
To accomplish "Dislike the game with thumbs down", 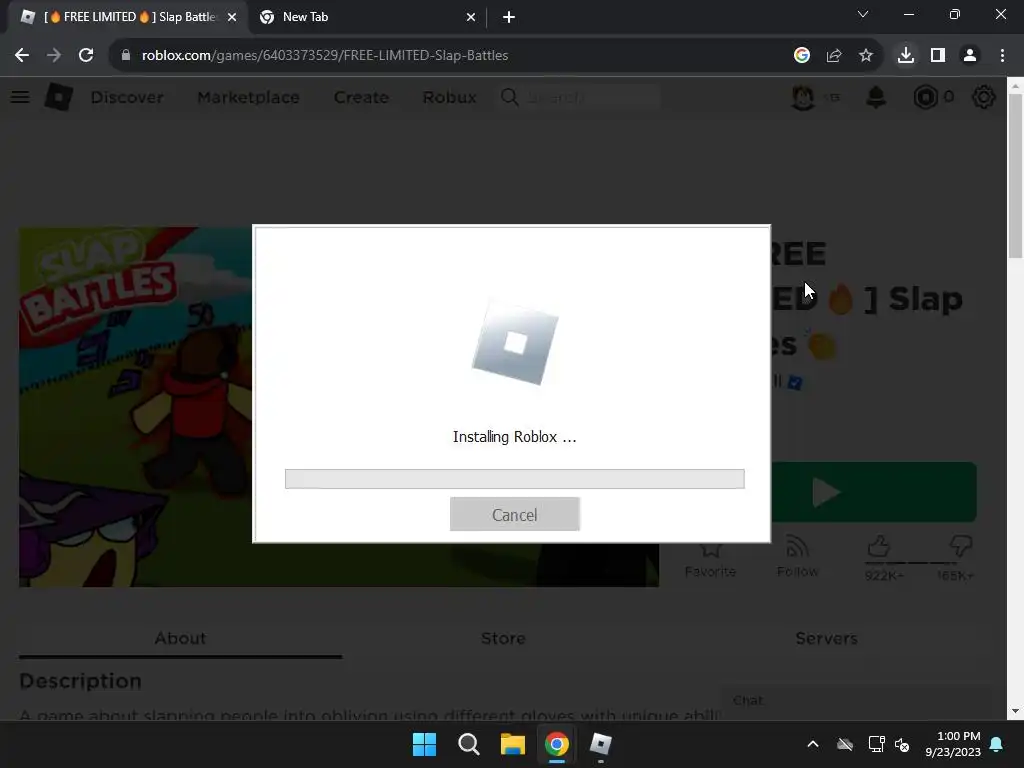I will [960, 546].
